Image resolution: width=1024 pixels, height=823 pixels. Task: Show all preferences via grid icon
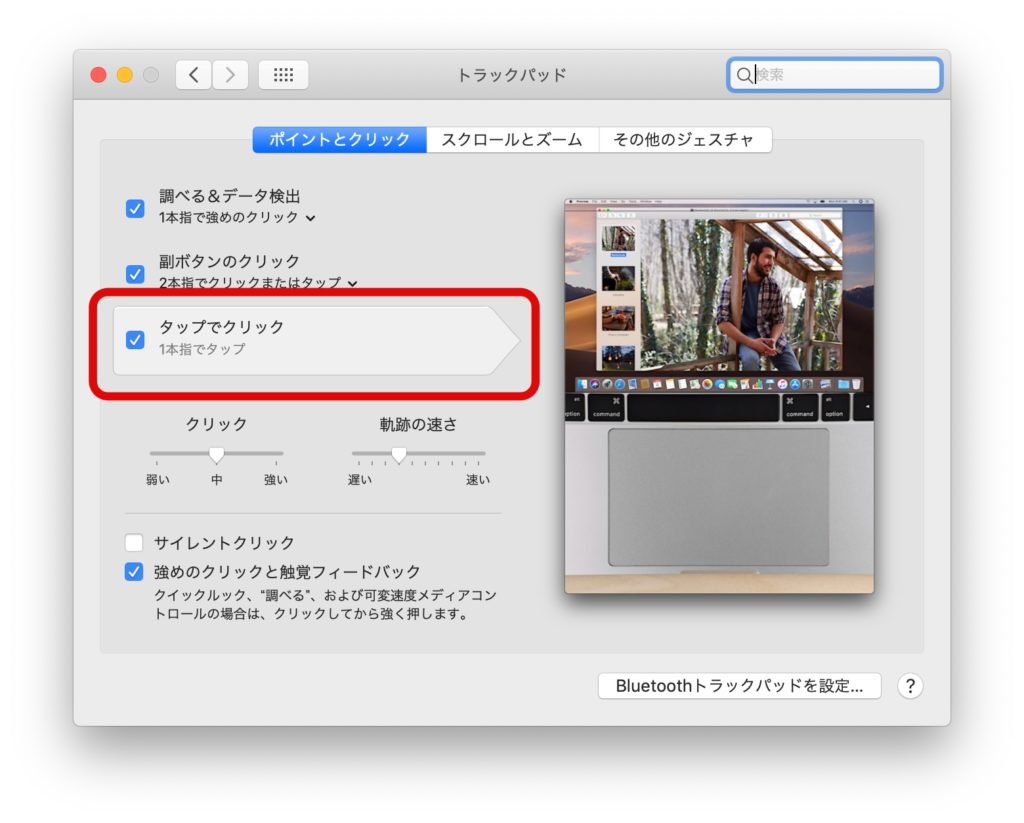tap(283, 74)
